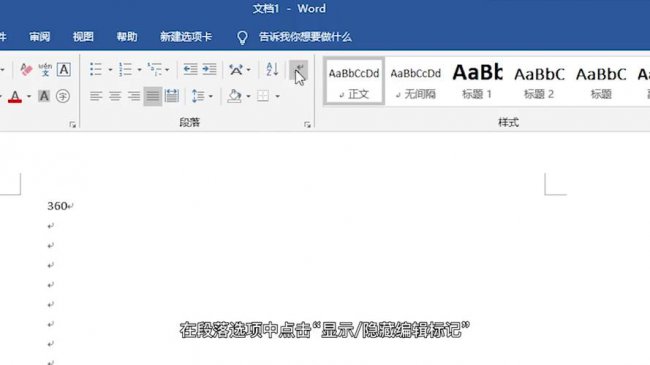
Task: Open the Font dialog launcher
Action: [73, 124]
